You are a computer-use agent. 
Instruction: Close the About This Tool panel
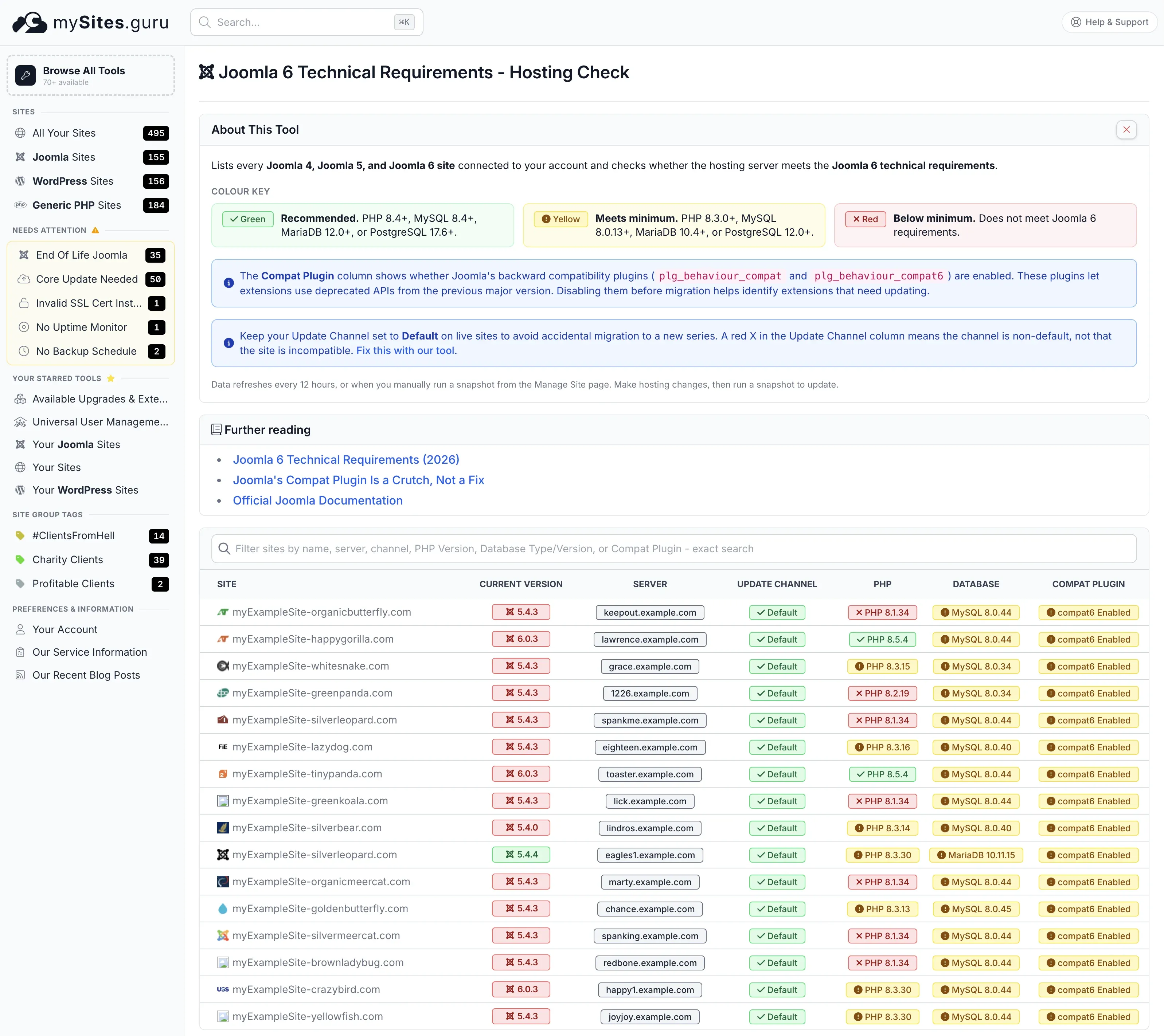[1126, 129]
